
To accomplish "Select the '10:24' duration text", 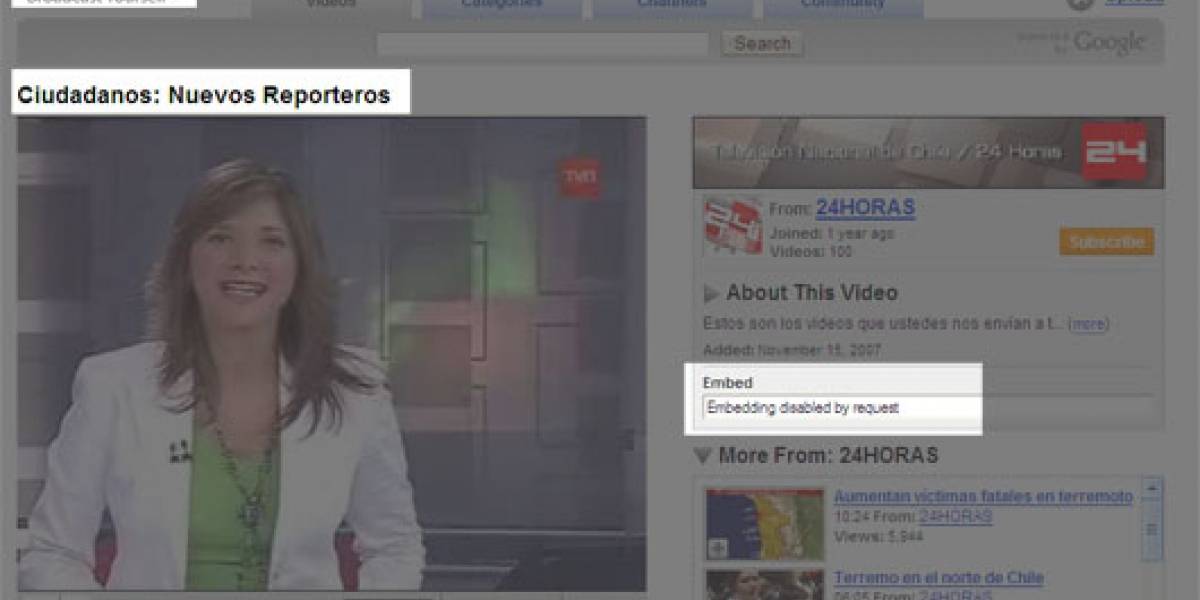I will coord(851,517).
